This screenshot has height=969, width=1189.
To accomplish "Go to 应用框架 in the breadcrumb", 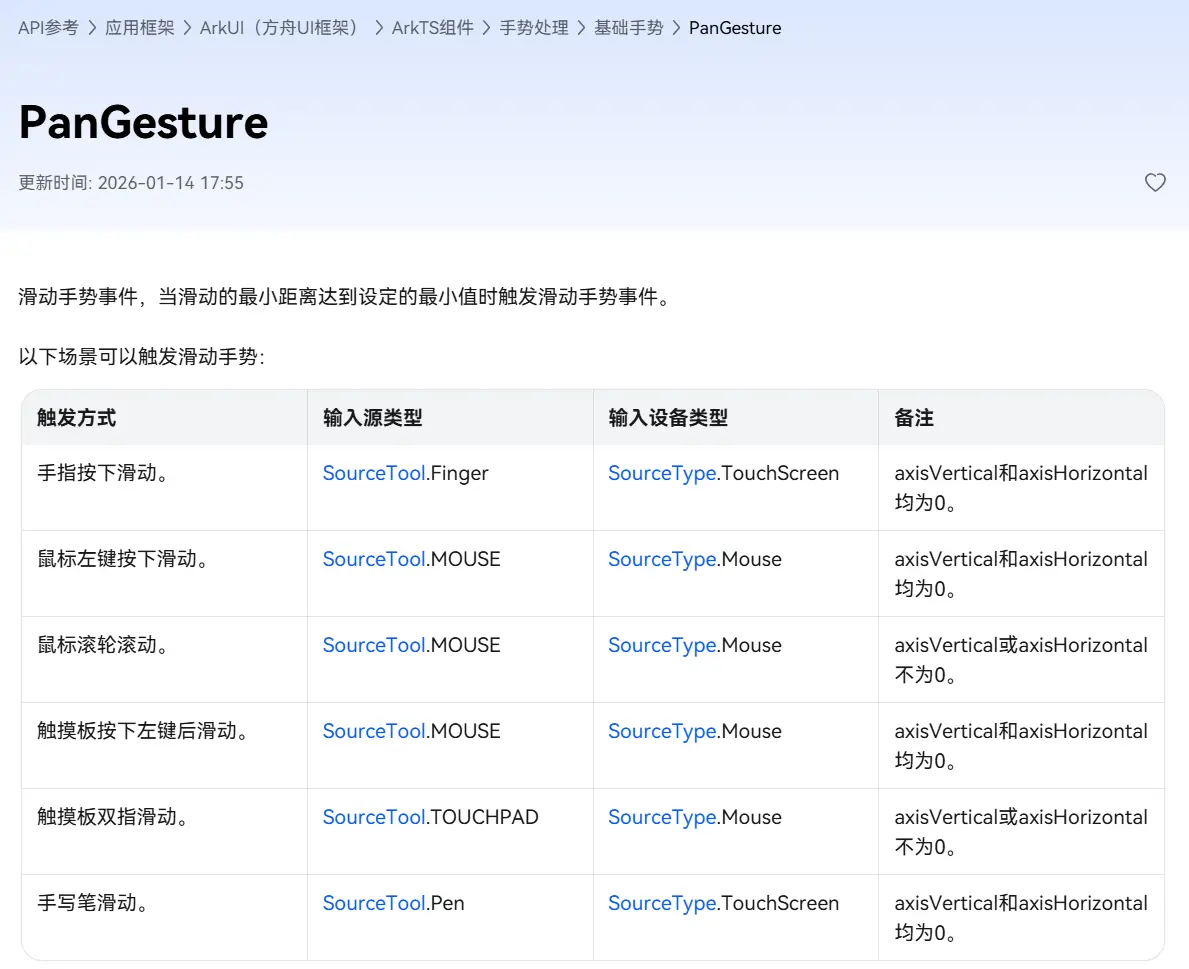I will click(139, 28).
